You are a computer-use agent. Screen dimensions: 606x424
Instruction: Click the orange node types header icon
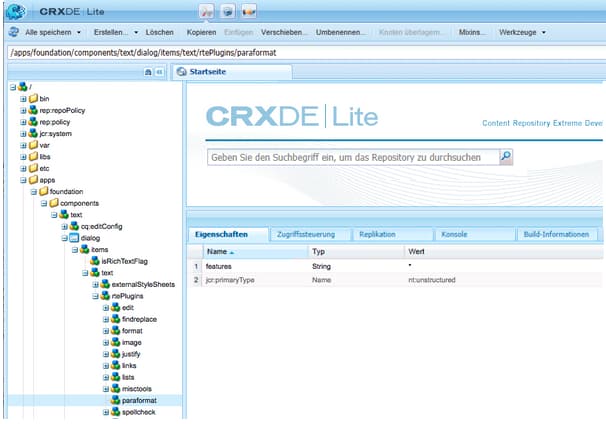coord(249,11)
